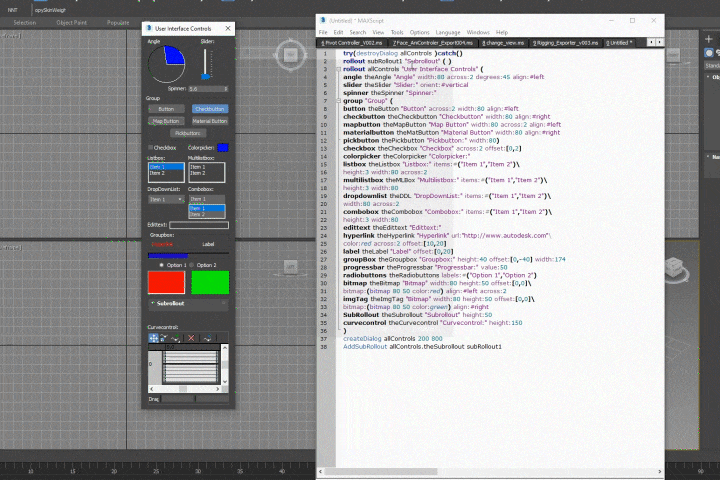
Task: Click the MAXScript editor horizontal scrollbar thumb
Action: (x=381, y=472)
